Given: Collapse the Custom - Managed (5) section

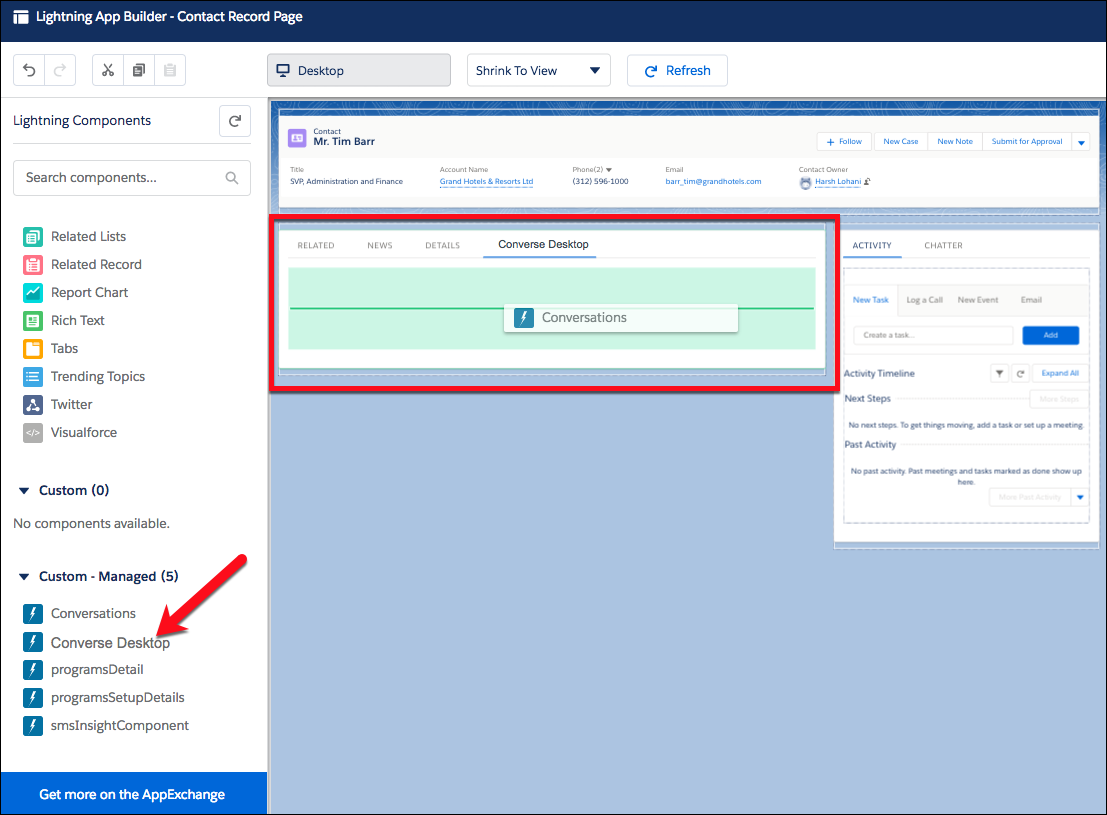Looking at the screenshot, I should coord(24,577).
